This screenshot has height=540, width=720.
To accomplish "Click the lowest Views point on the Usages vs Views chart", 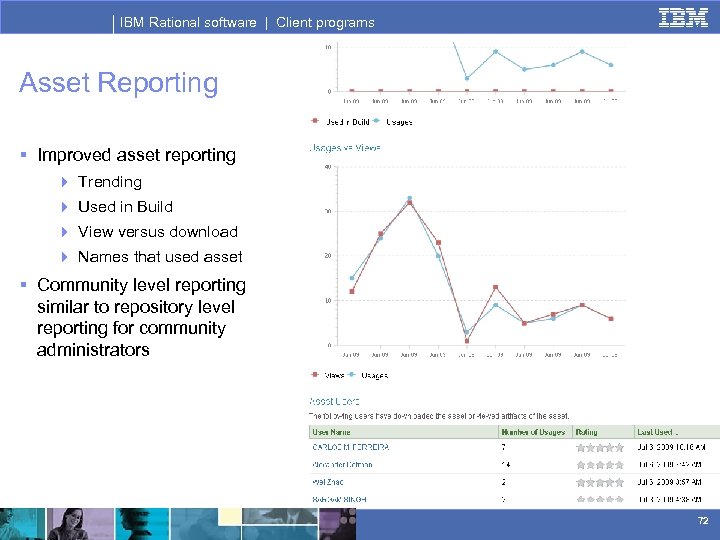I will [467, 341].
